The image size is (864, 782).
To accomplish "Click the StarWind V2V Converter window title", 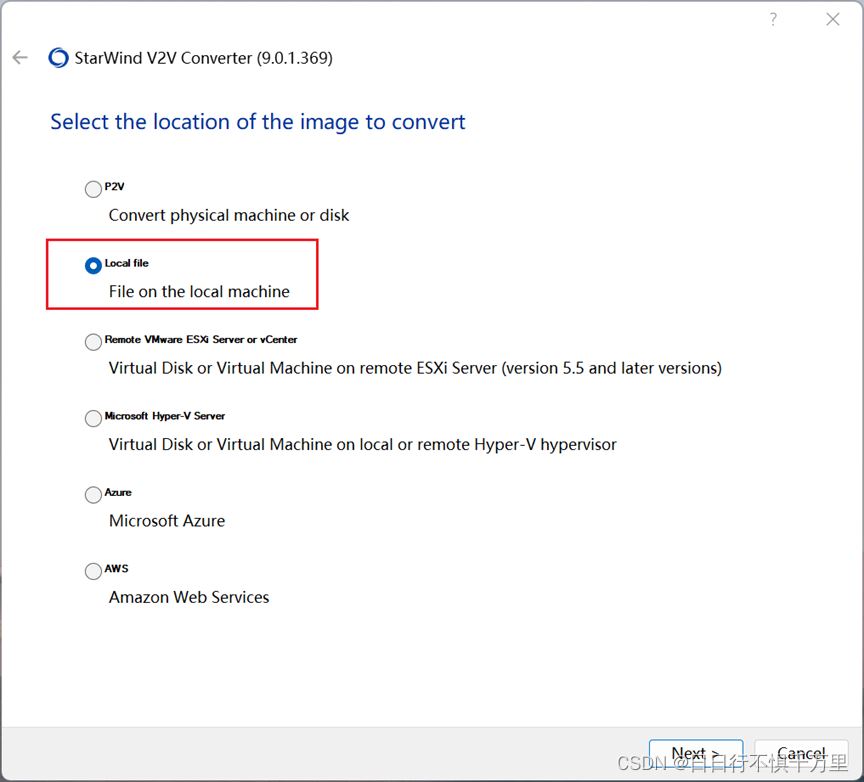I will (x=203, y=58).
